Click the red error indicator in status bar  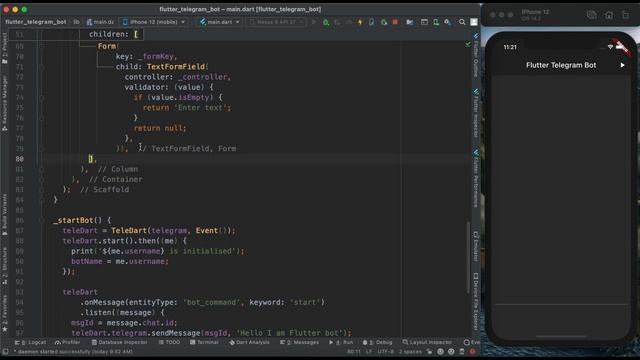click(x=472, y=351)
